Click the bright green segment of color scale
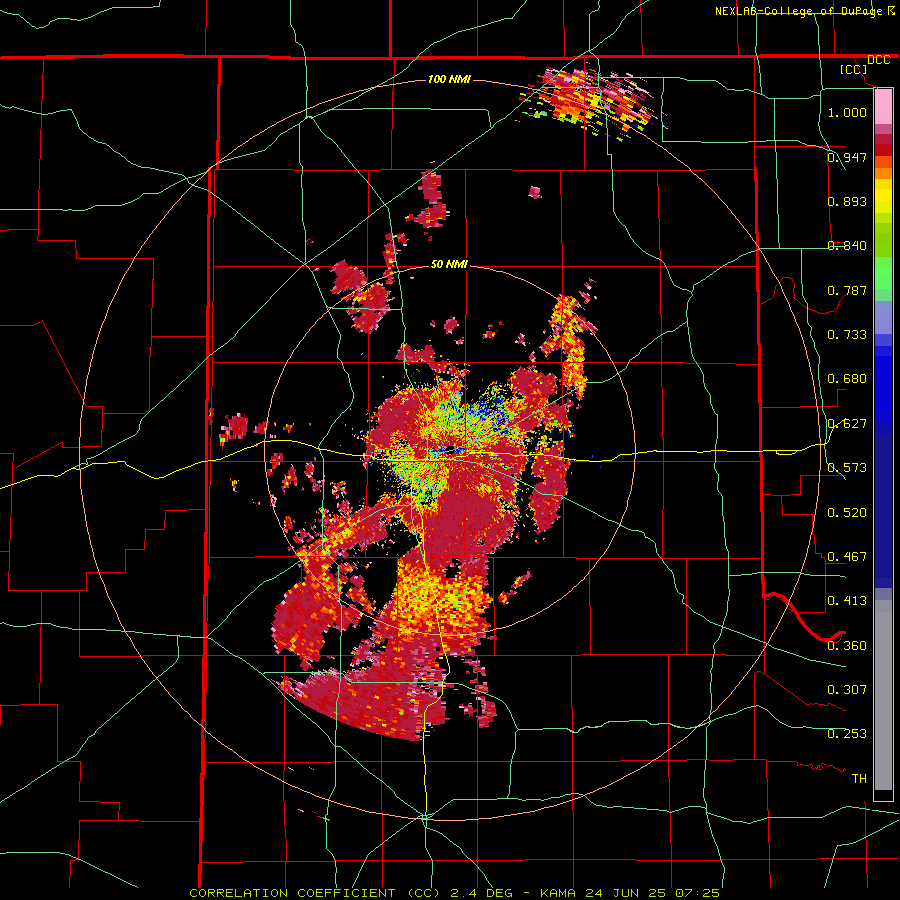900x900 pixels. [x=883, y=273]
